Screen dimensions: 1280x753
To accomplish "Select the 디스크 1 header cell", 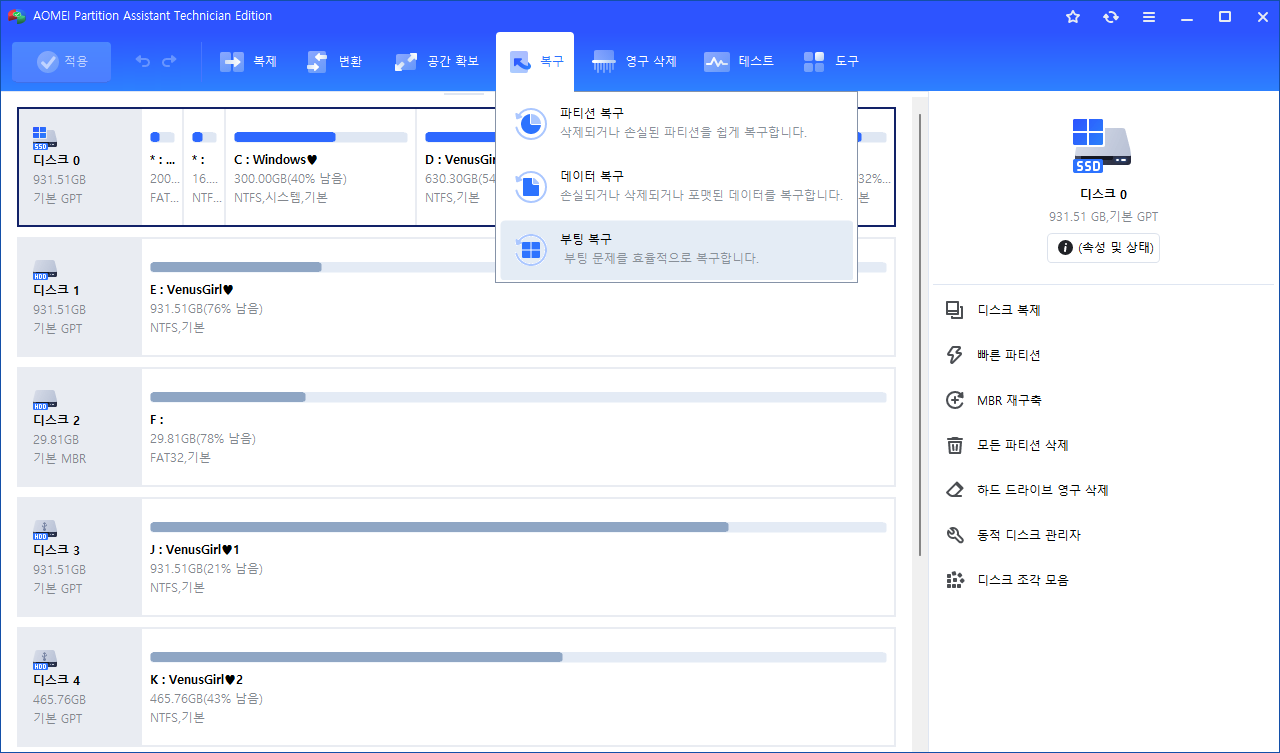I will (80, 297).
